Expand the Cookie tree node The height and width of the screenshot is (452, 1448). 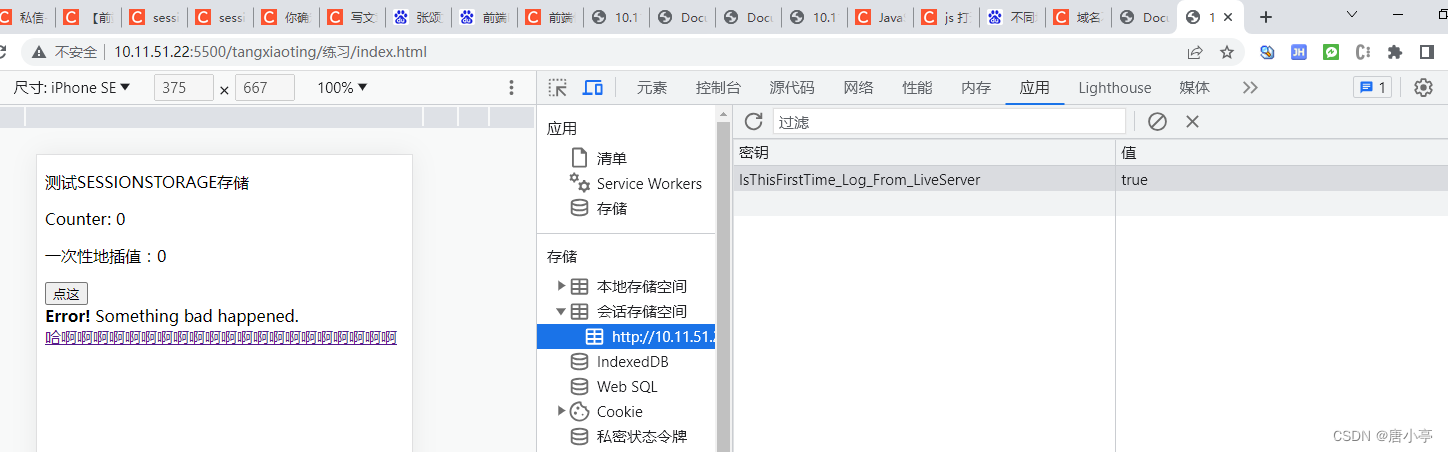coord(561,411)
